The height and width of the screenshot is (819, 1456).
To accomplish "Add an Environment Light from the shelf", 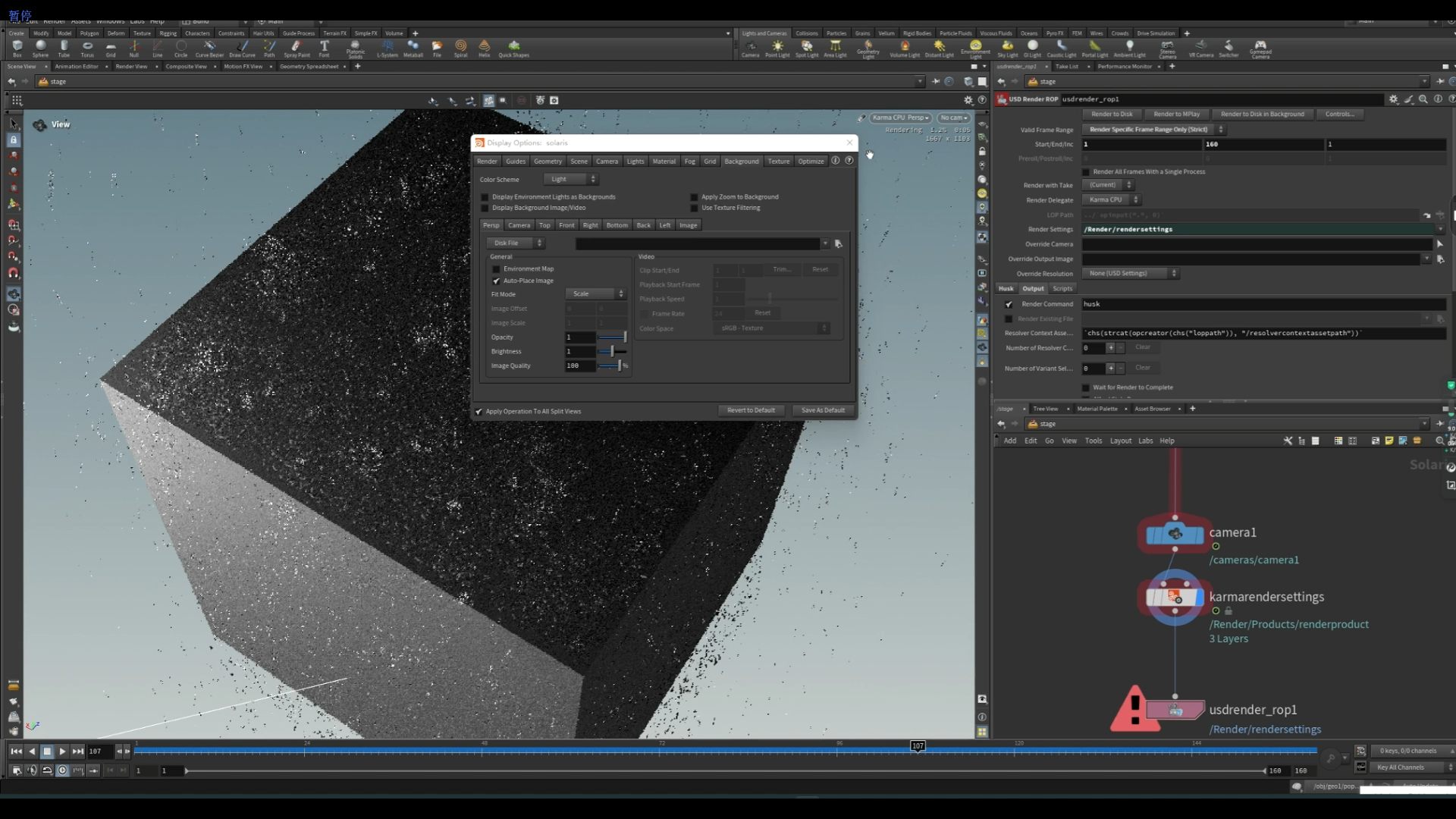I will pos(976,48).
